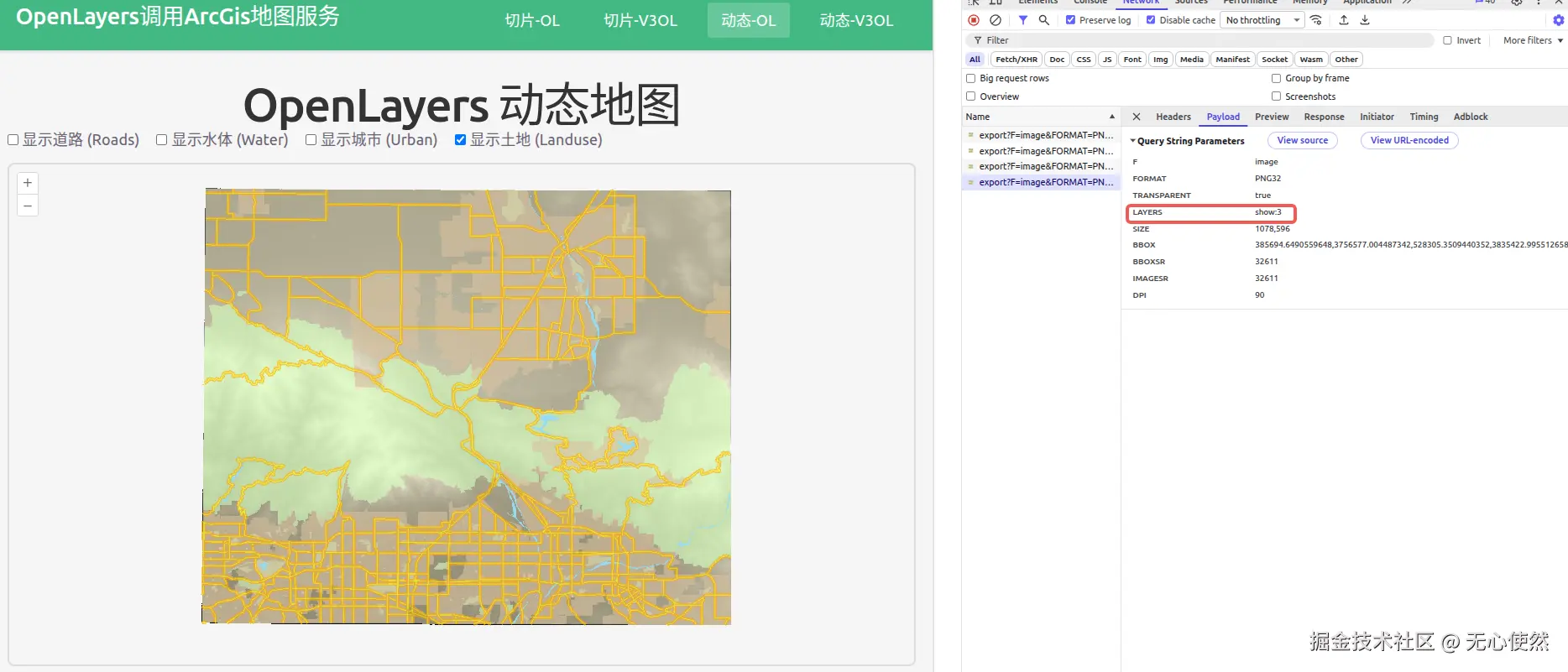The height and width of the screenshot is (672, 1568).
Task: Enable the Invert filter checkbox
Action: tap(1447, 40)
